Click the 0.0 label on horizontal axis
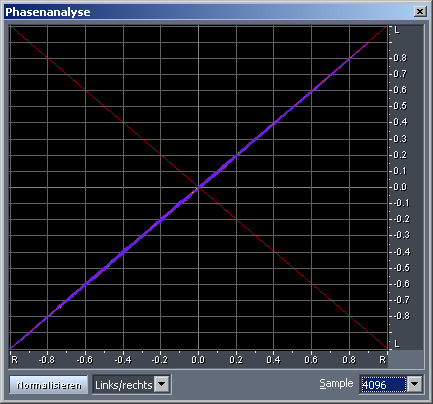433x404 pixels. tap(198, 360)
